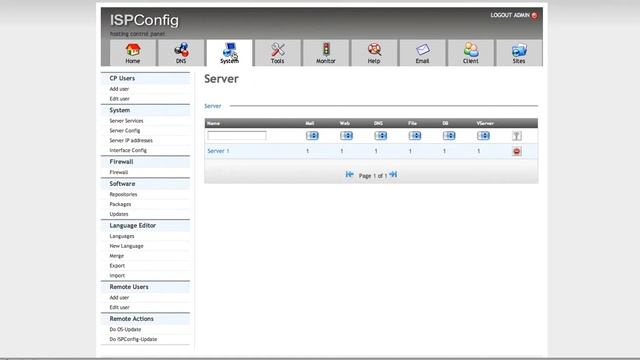Run Do ISPConfig-Update remote action
Viewport: 640px width, 360px height.
tap(133, 339)
